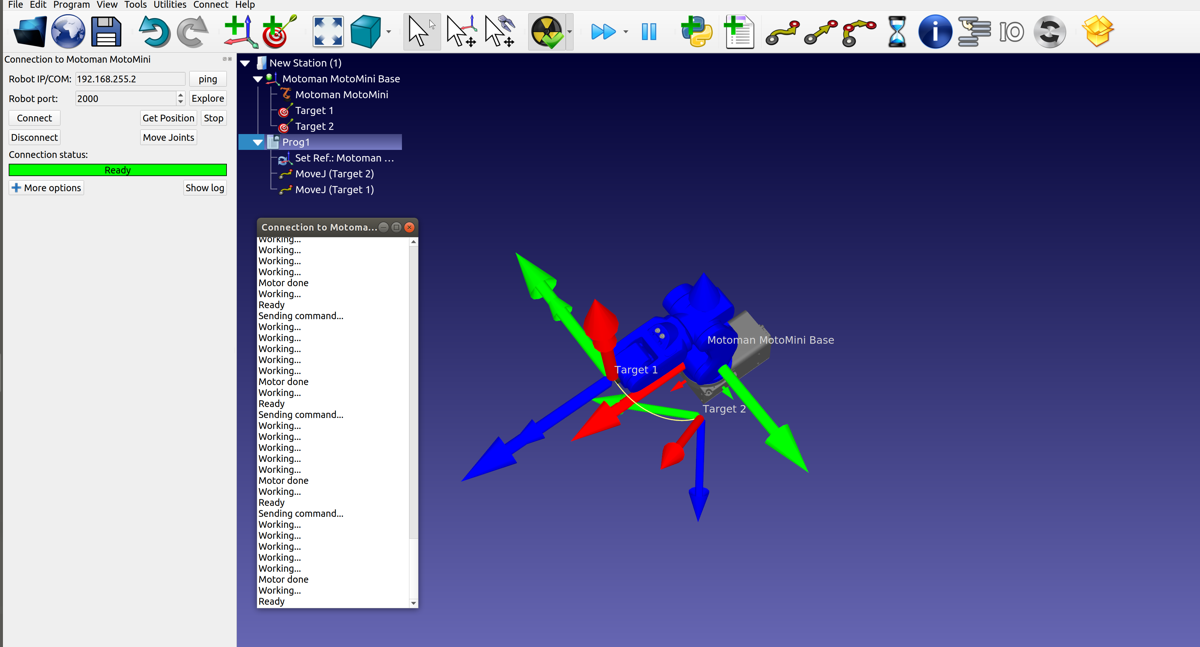The width and height of the screenshot is (1200, 647).
Task: Select Target 2 in the station tree
Action: pyautogui.click(x=314, y=127)
